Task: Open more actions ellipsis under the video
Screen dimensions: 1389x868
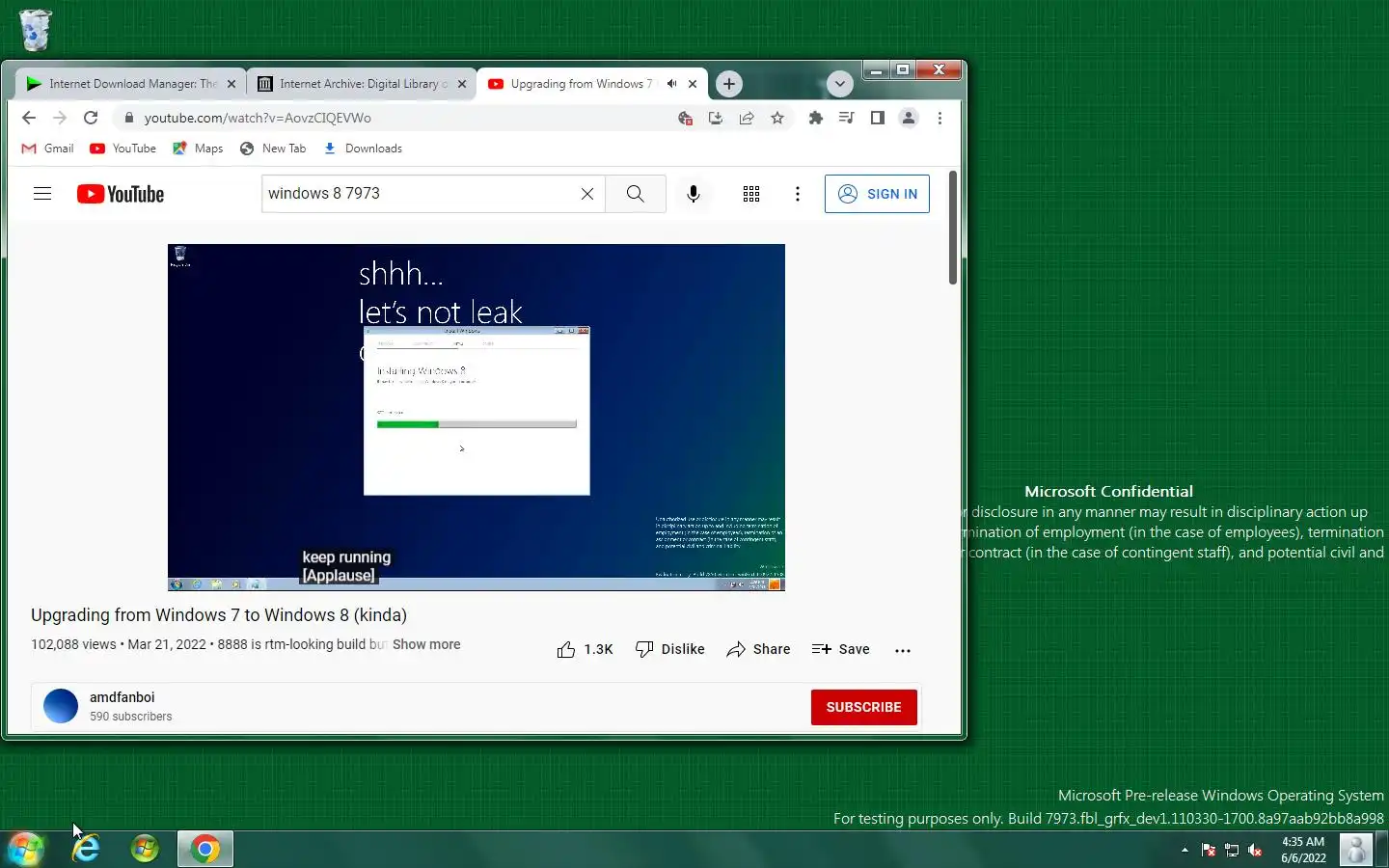Action: pos(903,650)
